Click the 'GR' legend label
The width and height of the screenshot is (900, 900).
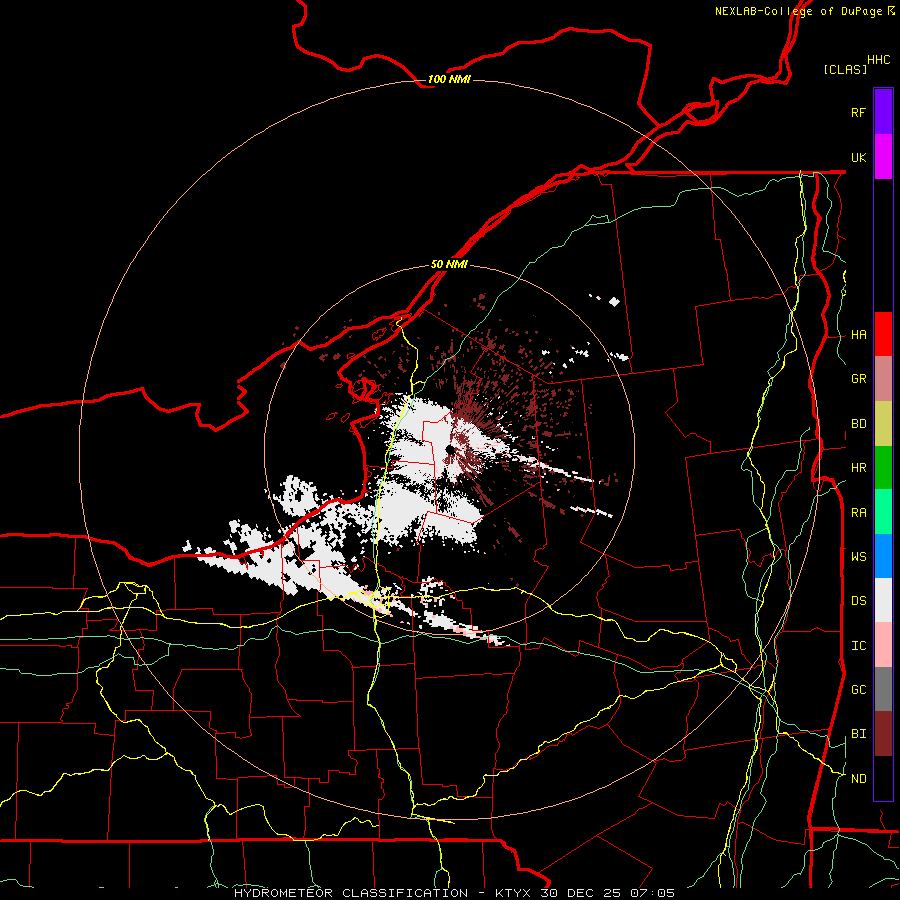coord(859,379)
